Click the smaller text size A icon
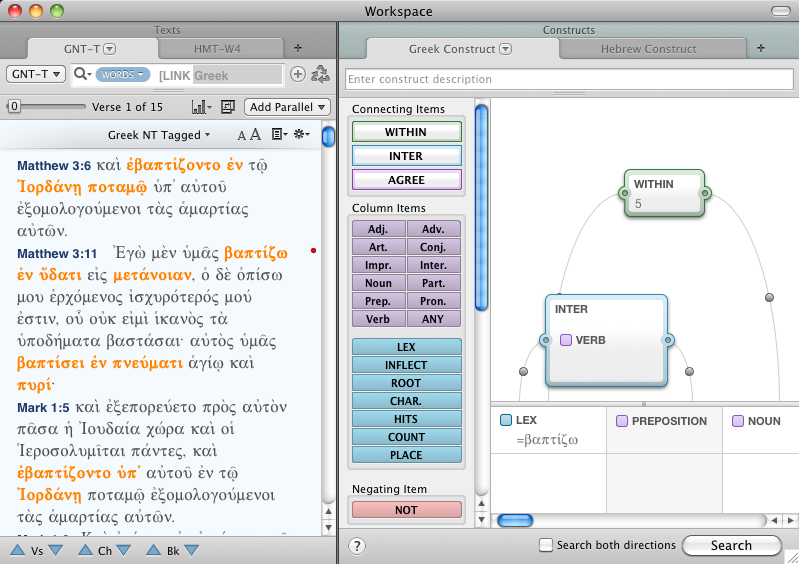Image resolution: width=799 pixels, height=564 pixels. click(242, 135)
